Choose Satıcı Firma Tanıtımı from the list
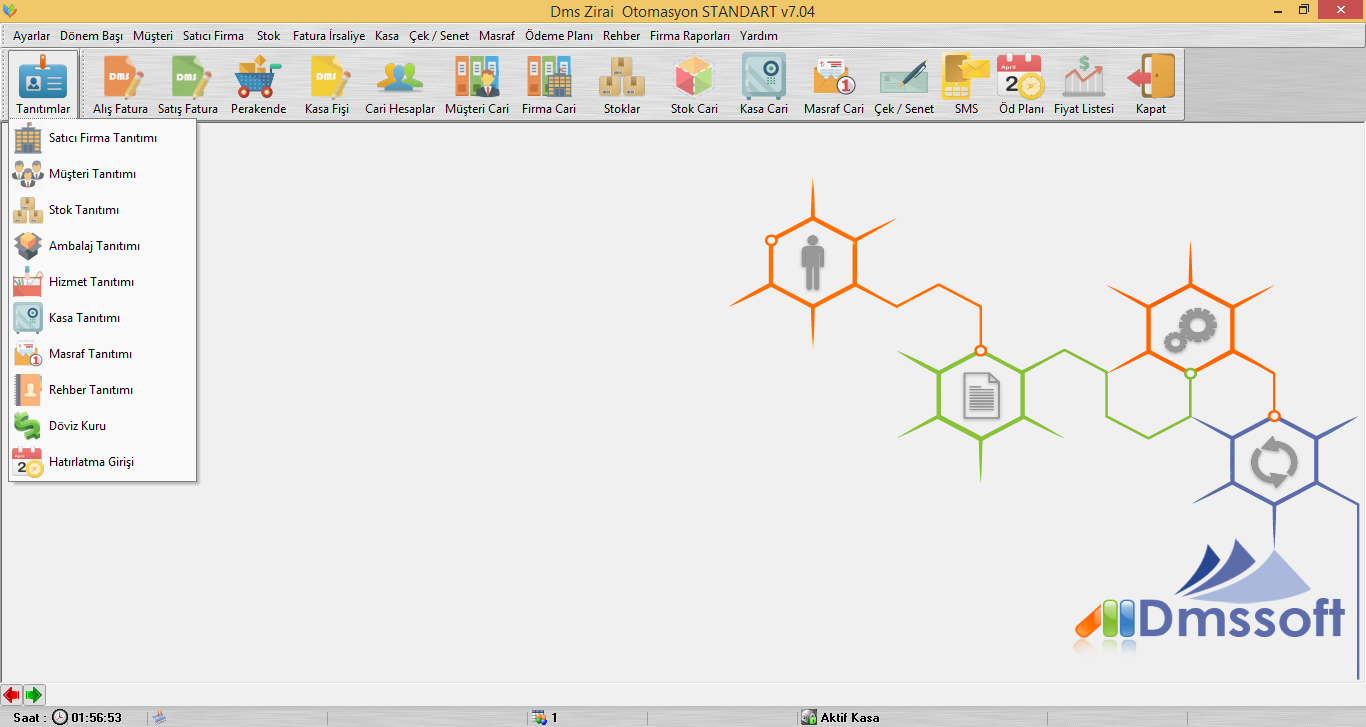Image resolution: width=1366 pixels, height=727 pixels. (102, 138)
